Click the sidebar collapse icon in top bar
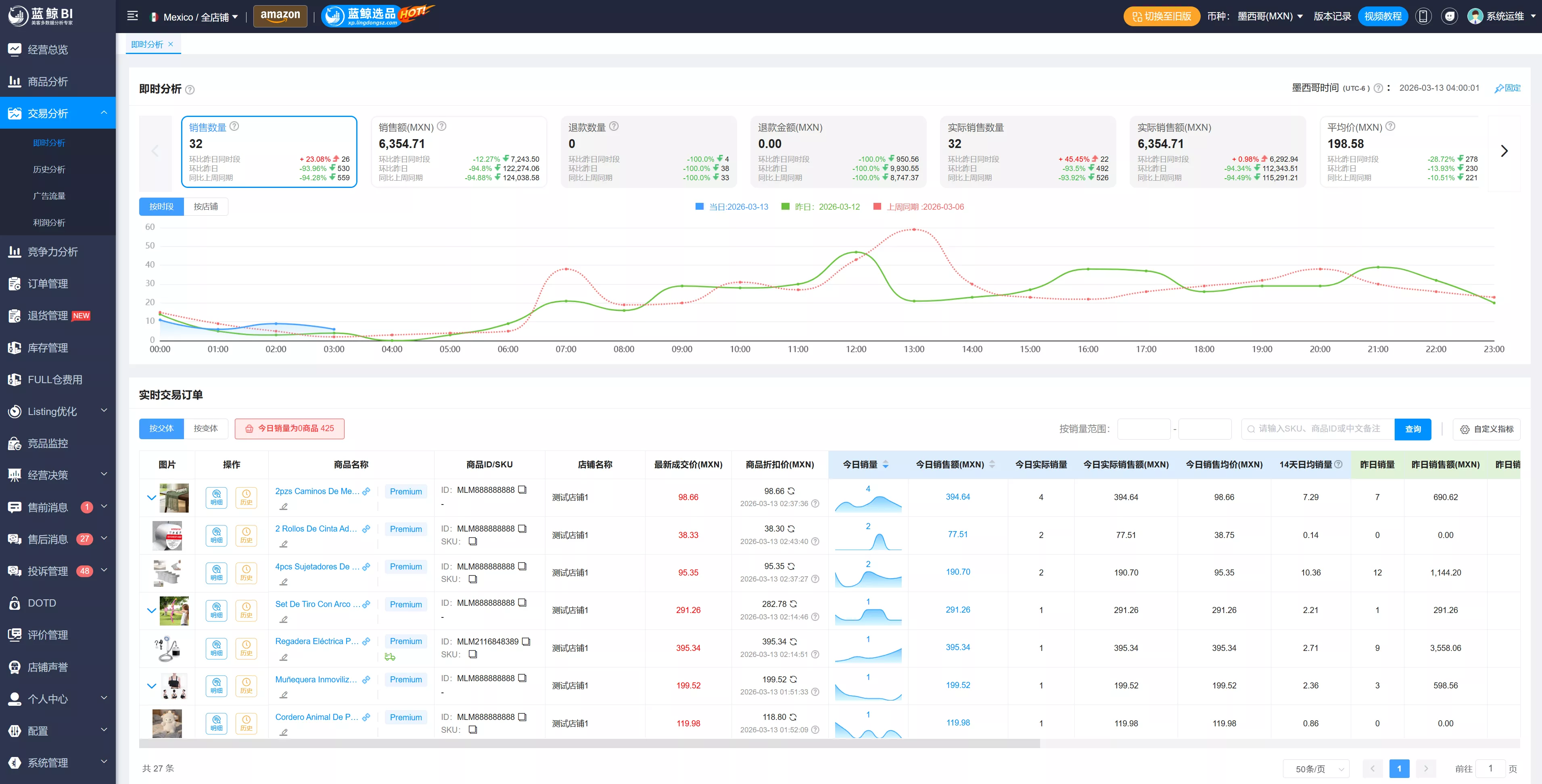Image resolution: width=1542 pixels, height=784 pixels. point(133,16)
